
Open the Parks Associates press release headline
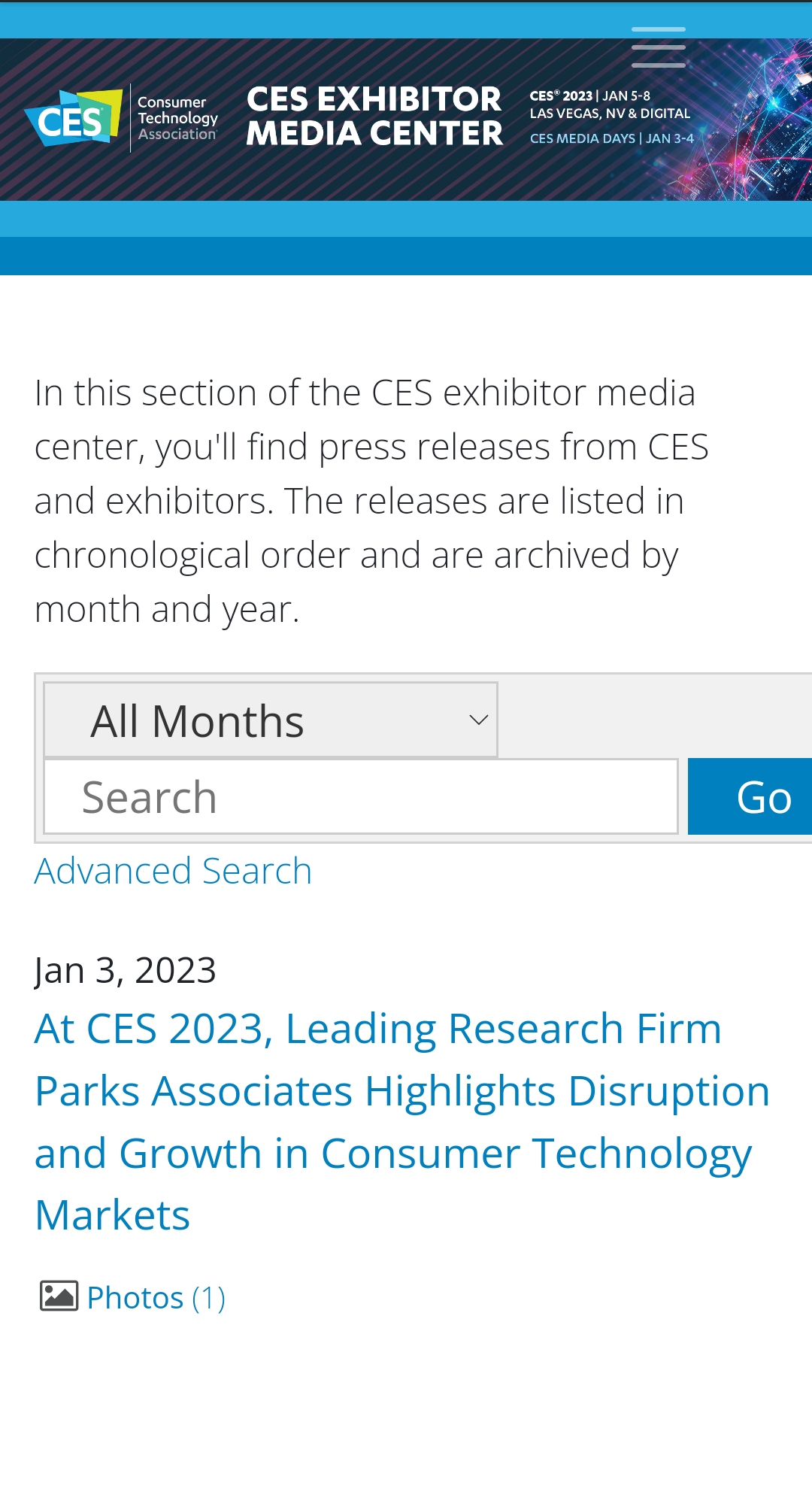click(x=401, y=1121)
